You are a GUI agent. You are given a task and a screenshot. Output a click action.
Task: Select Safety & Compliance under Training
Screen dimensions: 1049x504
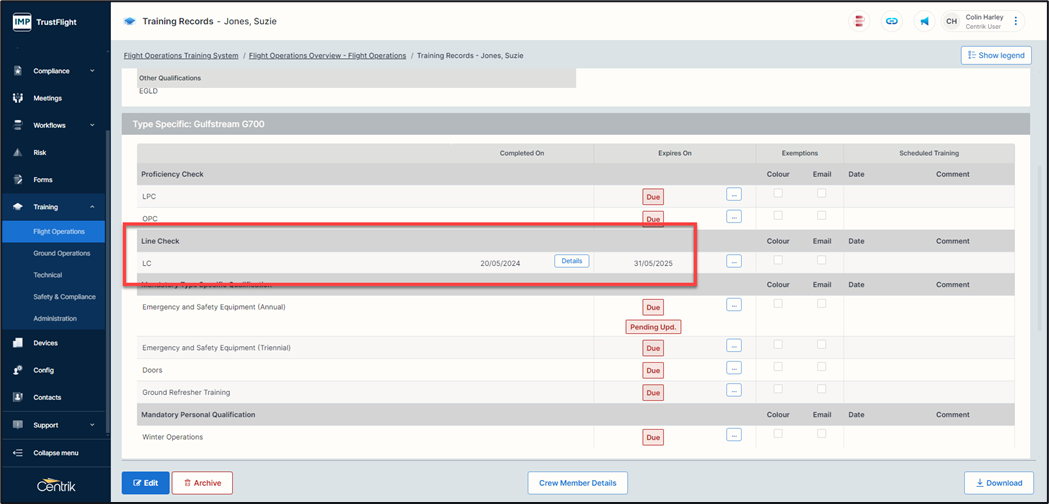[64, 297]
